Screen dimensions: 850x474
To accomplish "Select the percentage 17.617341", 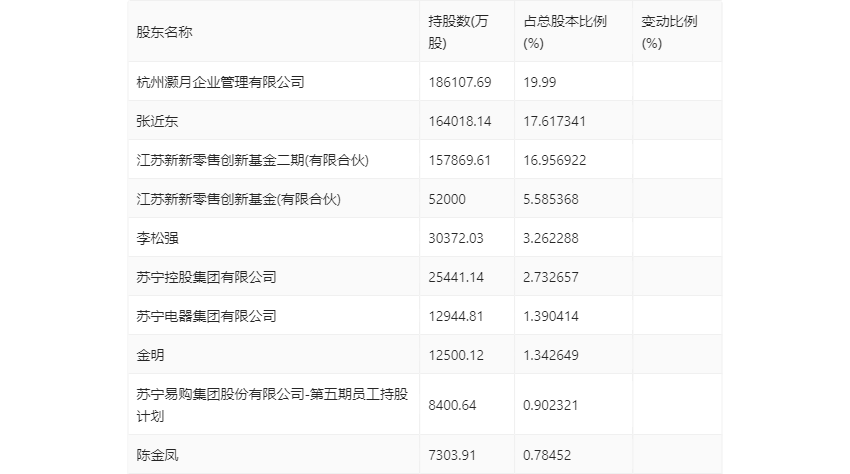I will pyautogui.click(x=554, y=121).
